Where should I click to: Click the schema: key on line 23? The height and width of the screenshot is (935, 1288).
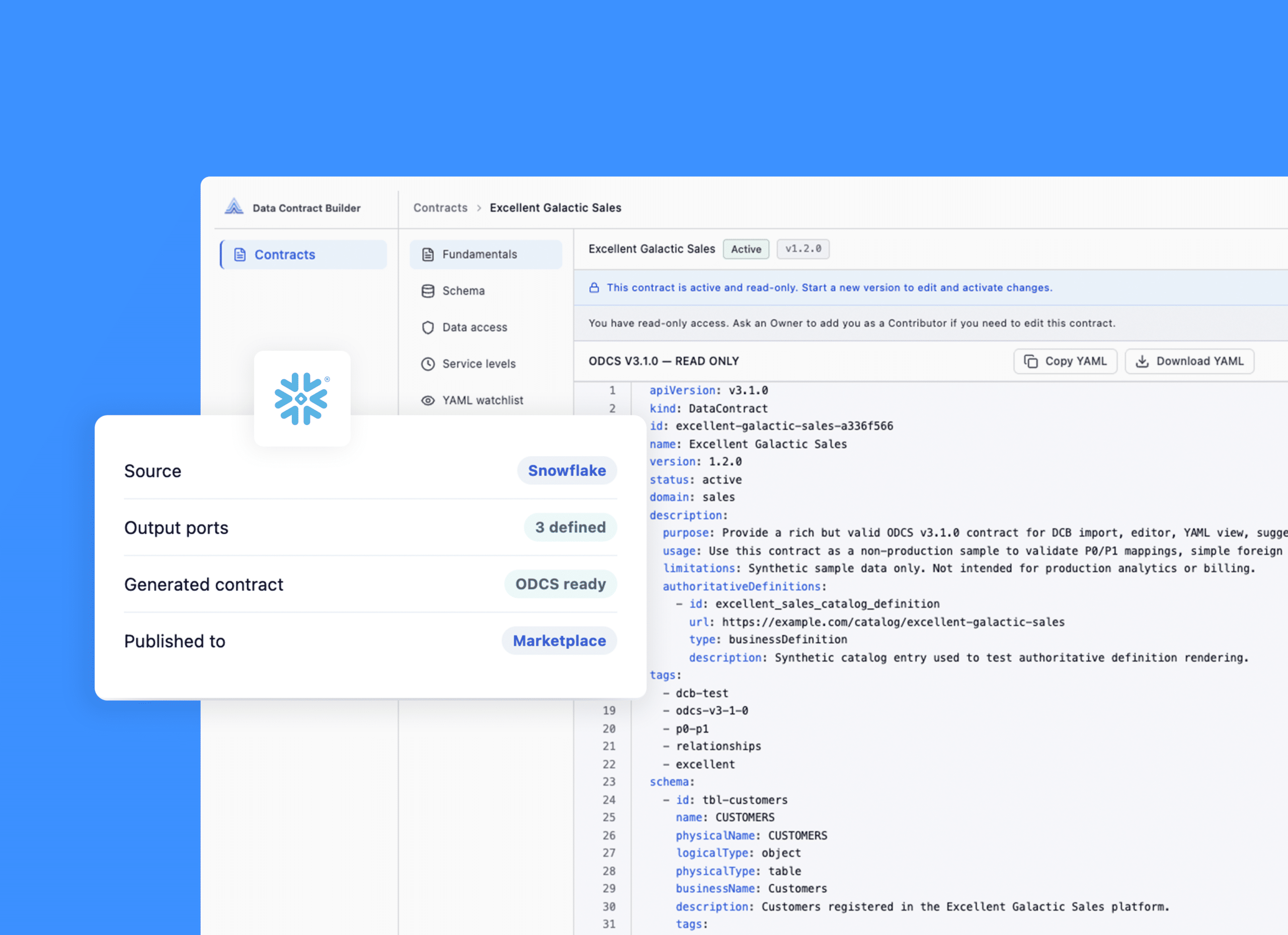672,782
